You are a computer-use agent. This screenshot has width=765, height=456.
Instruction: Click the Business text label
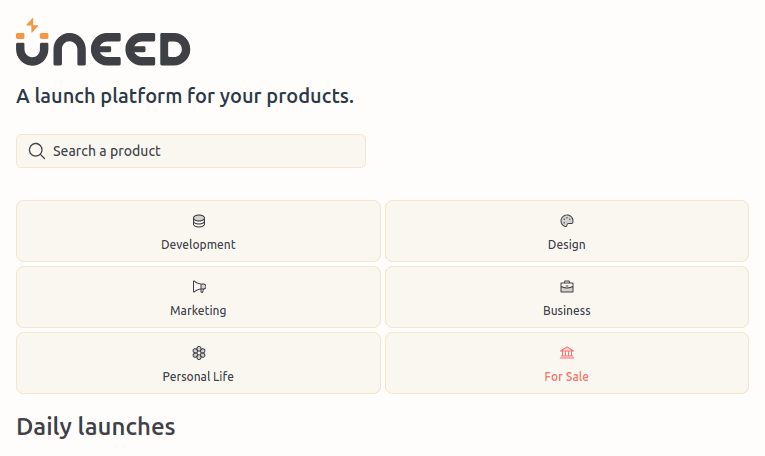567,310
